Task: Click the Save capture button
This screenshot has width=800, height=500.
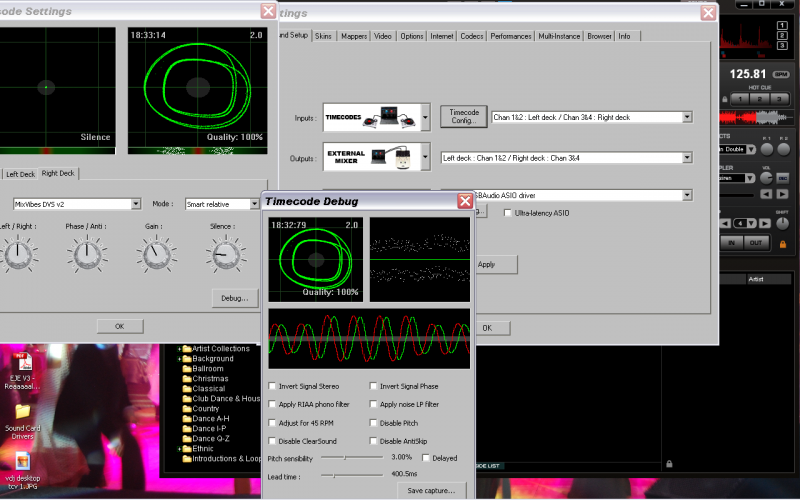Action: coord(430,490)
